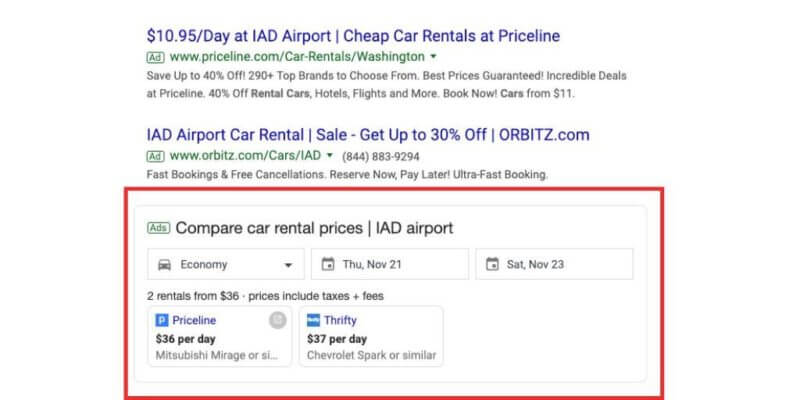Click the calendar icon beside Thu, Nov 21
The height and width of the screenshot is (400, 800).
click(x=327, y=265)
